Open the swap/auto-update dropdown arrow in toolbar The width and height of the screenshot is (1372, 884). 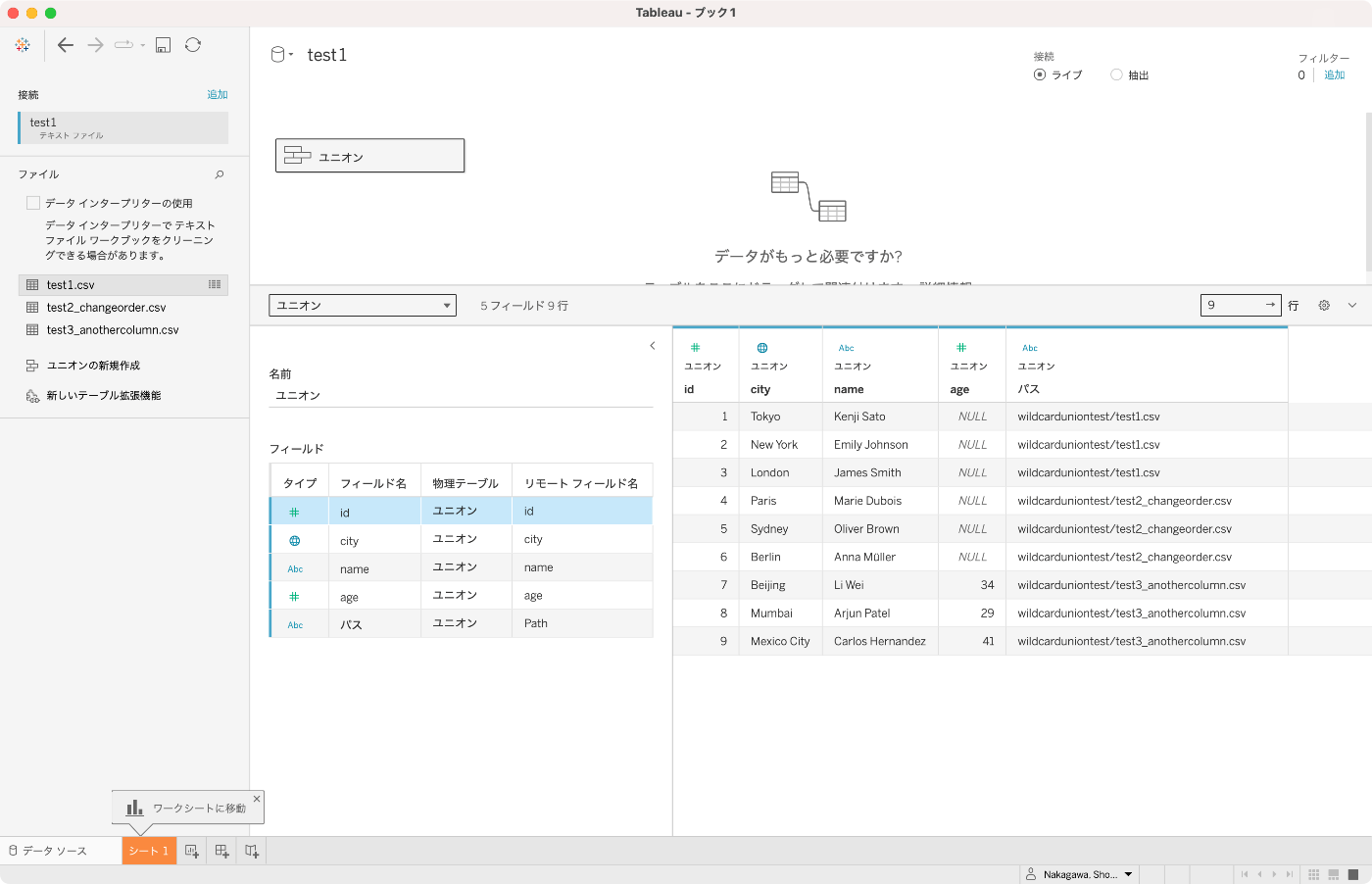[x=143, y=45]
